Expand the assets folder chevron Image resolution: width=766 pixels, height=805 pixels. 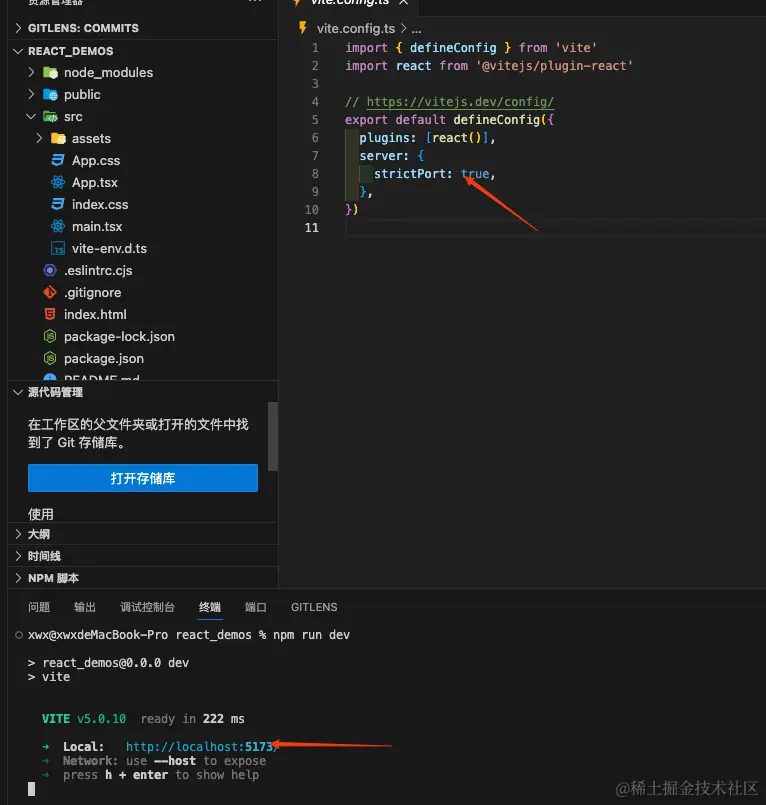coord(40,139)
